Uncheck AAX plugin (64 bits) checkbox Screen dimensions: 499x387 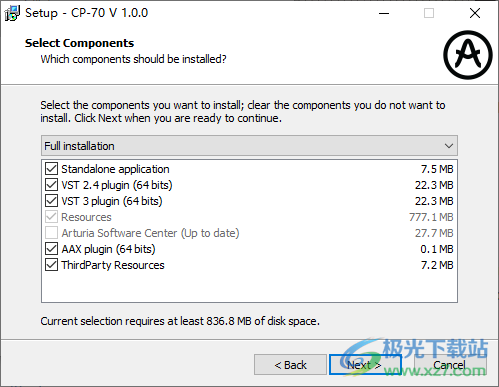(x=51, y=249)
